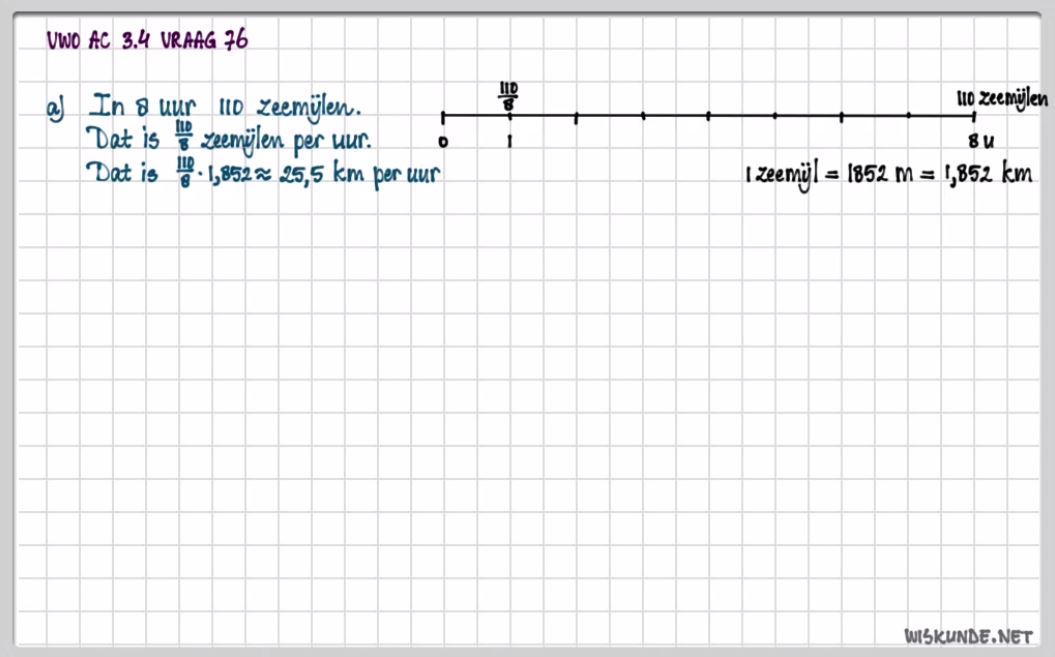This screenshot has width=1055, height=657.
Task: Click the '1' label below the number line
Action: [509, 142]
